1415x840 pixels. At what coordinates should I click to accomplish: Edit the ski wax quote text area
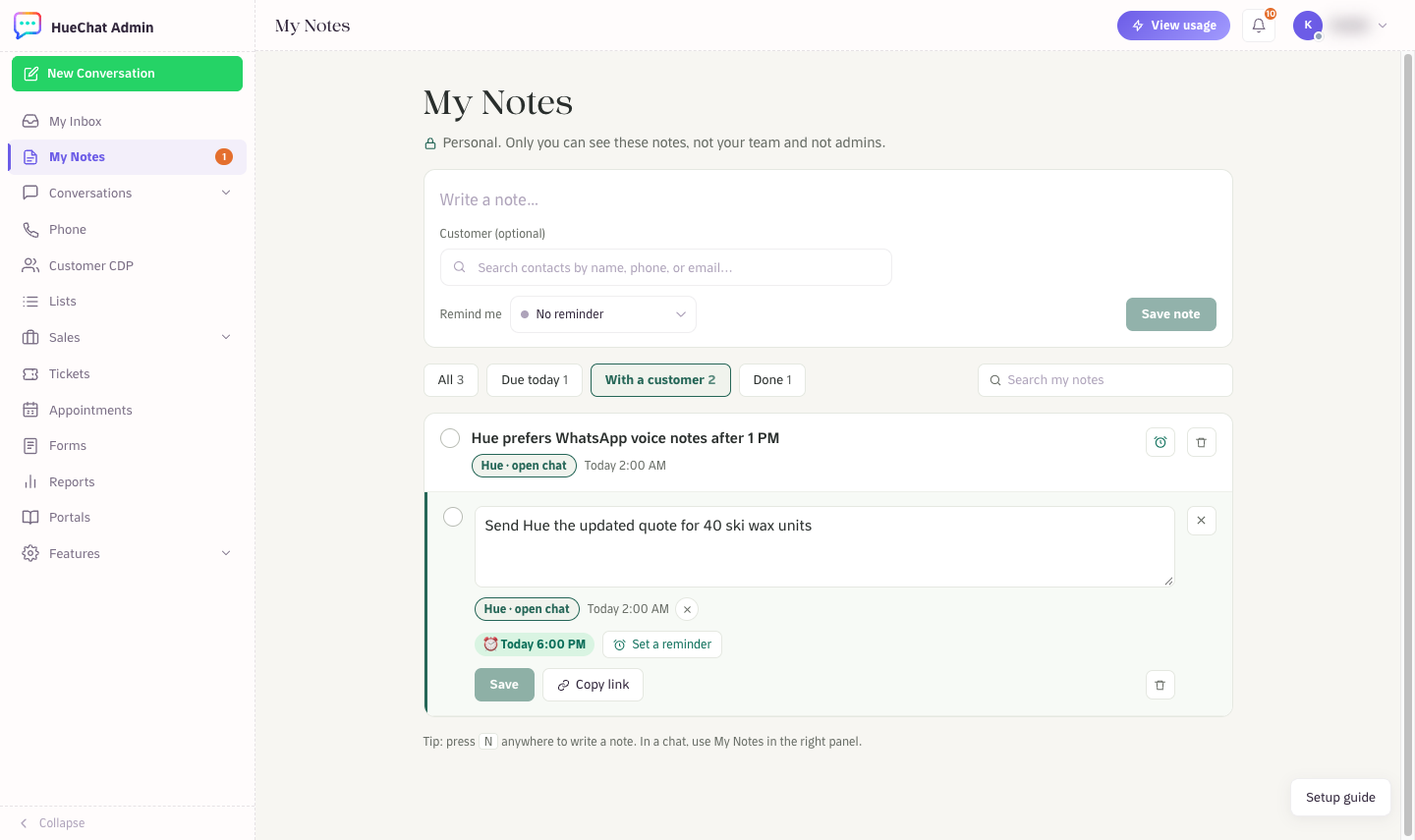coord(824,546)
